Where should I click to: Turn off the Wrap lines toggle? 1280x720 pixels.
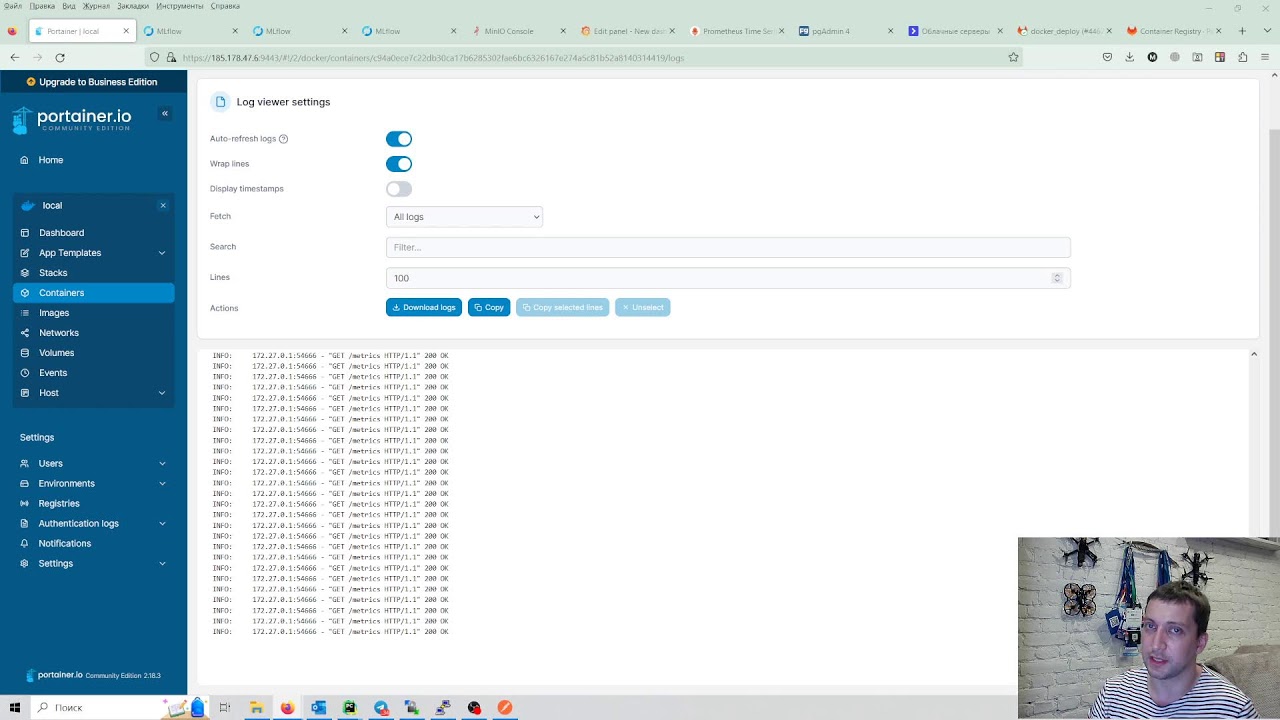coord(399,164)
